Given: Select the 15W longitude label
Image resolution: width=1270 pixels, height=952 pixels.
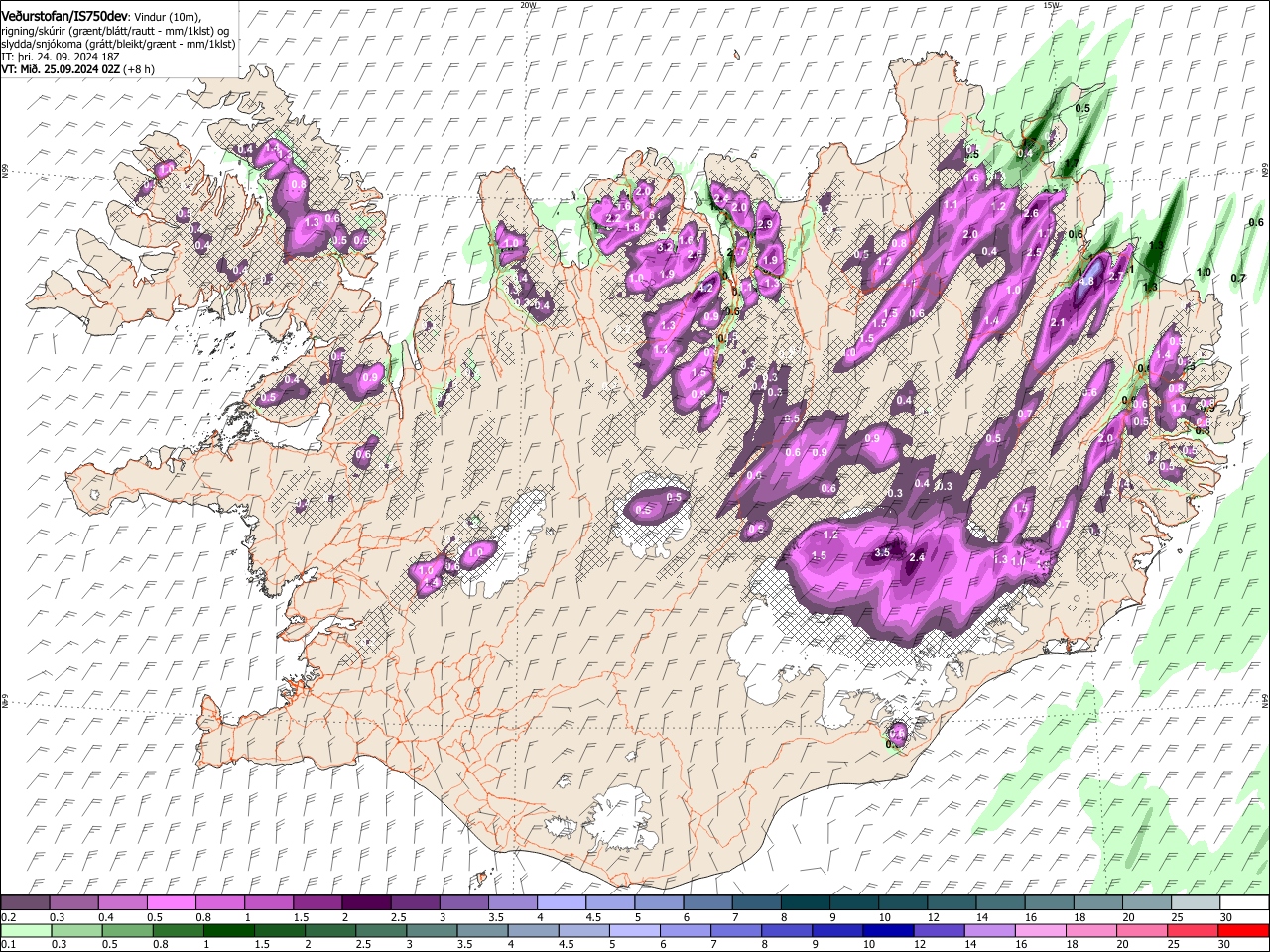Looking at the screenshot, I should tap(1052, 5).
